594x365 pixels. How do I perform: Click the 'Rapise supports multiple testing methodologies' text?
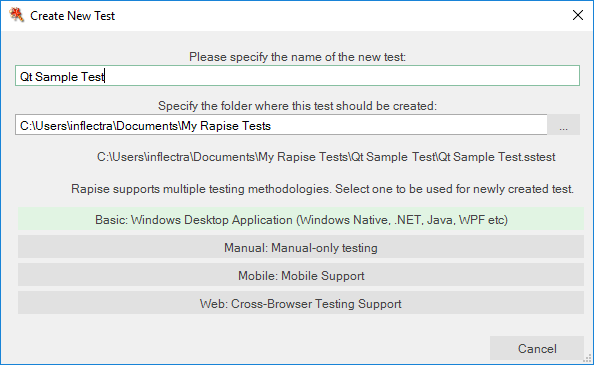322,189
